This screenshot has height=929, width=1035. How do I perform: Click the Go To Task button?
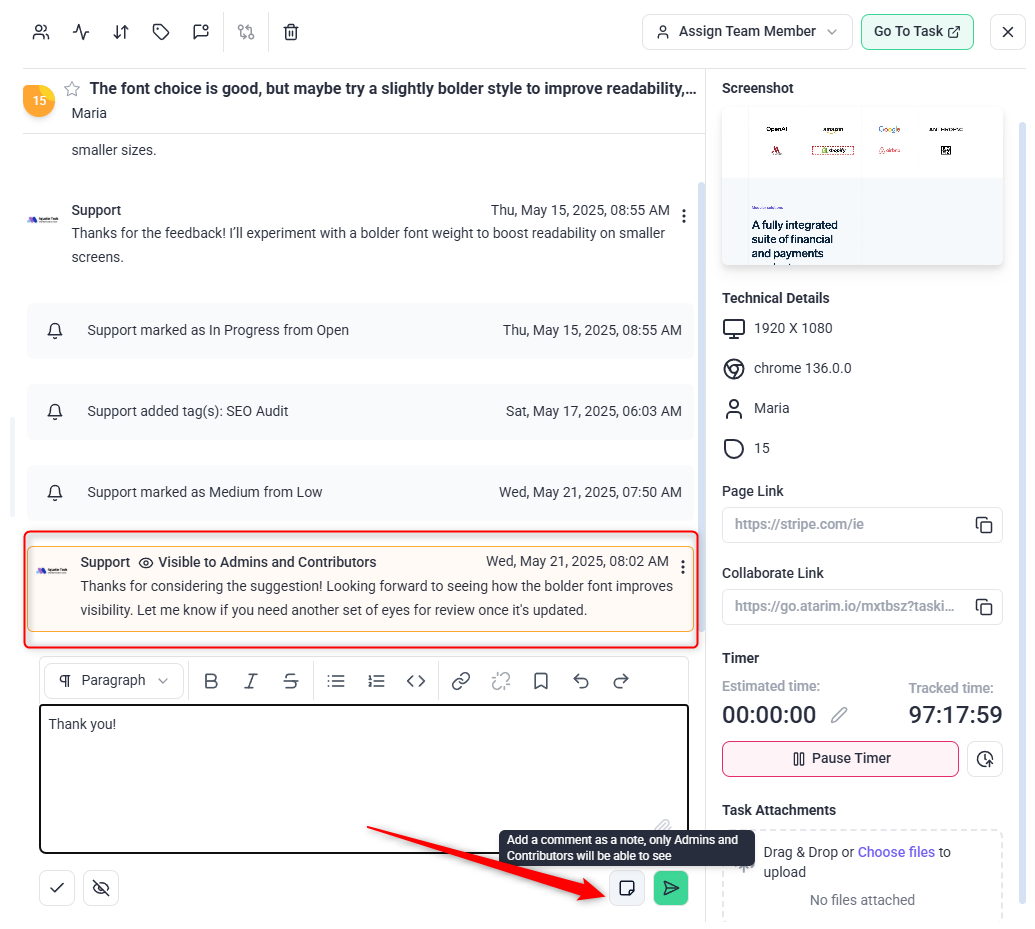click(916, 32)
